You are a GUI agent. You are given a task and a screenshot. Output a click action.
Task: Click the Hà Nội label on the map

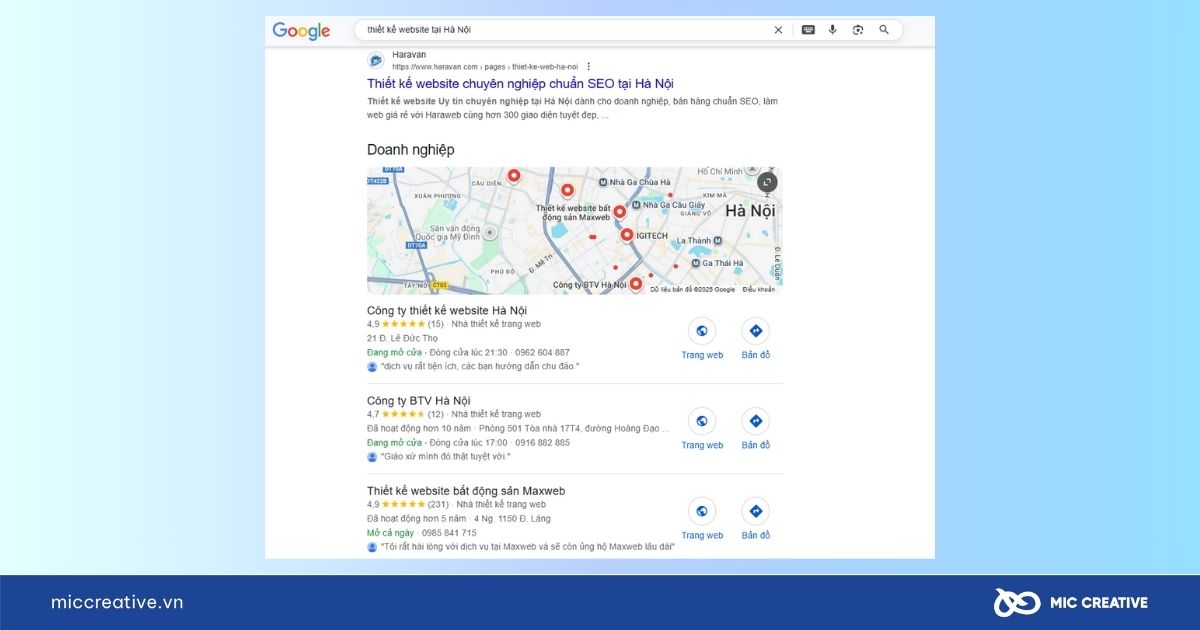(750, 211)
